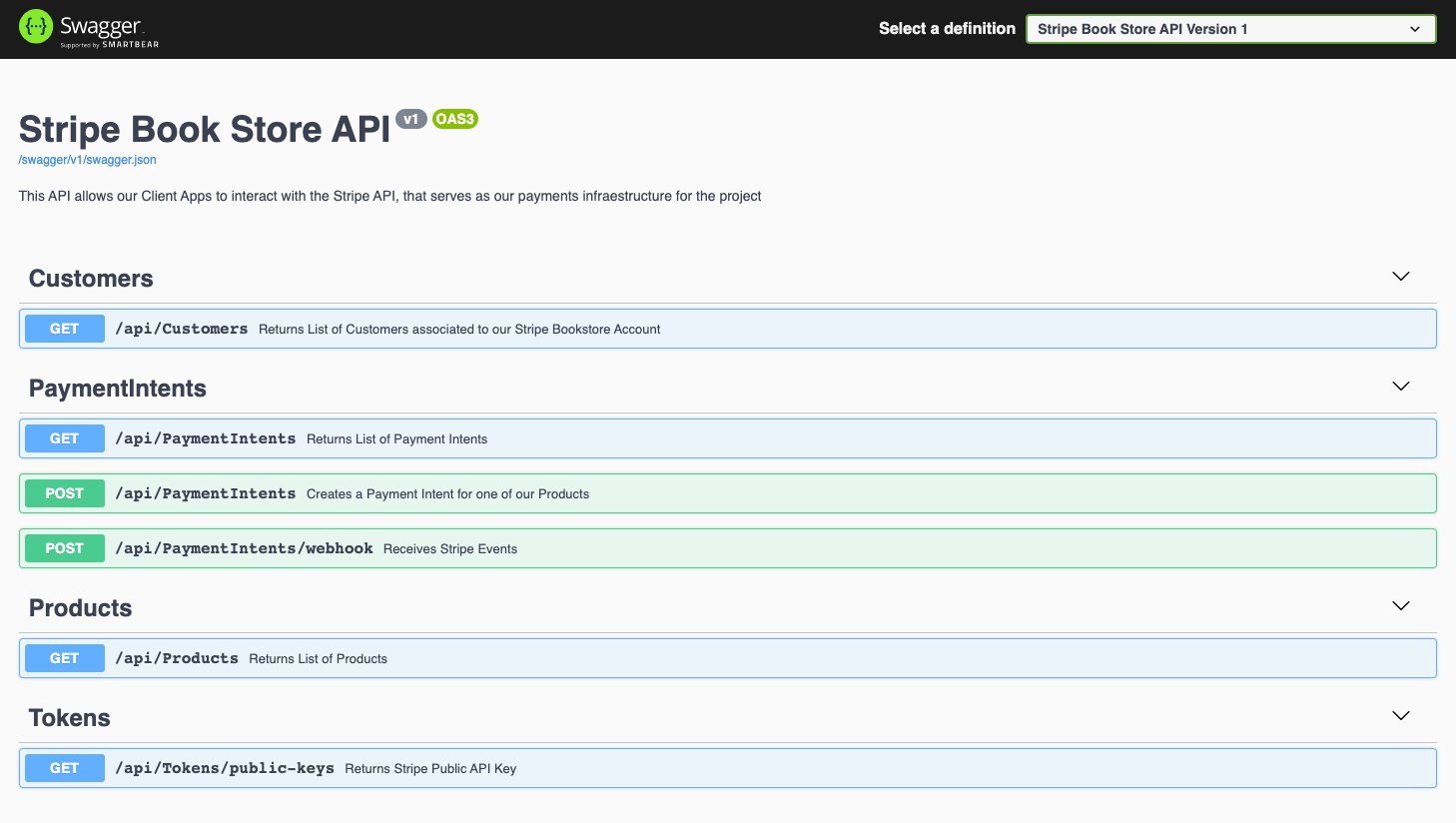Click the 'Returns List of Products' description
1456x823 pixels.
point(318,659)
